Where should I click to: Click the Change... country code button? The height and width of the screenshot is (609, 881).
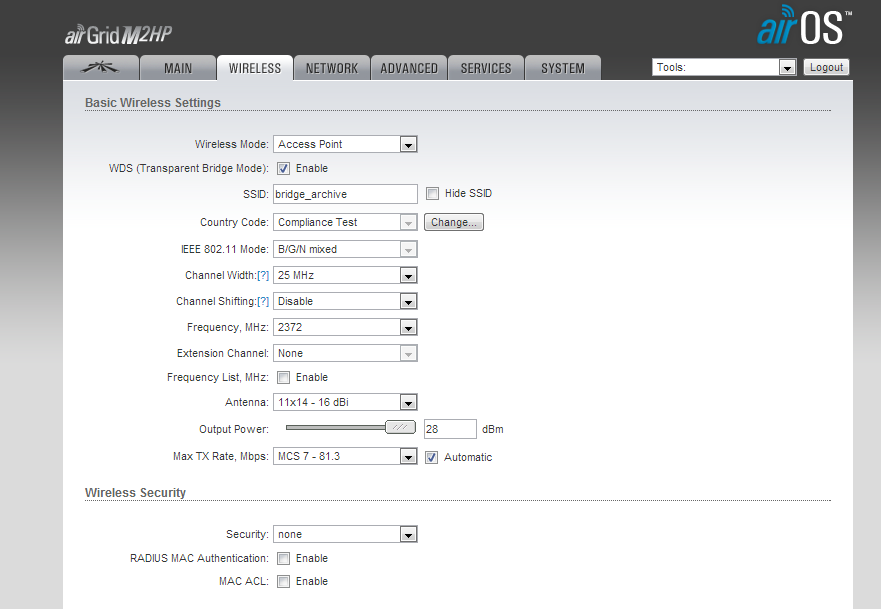454,222
